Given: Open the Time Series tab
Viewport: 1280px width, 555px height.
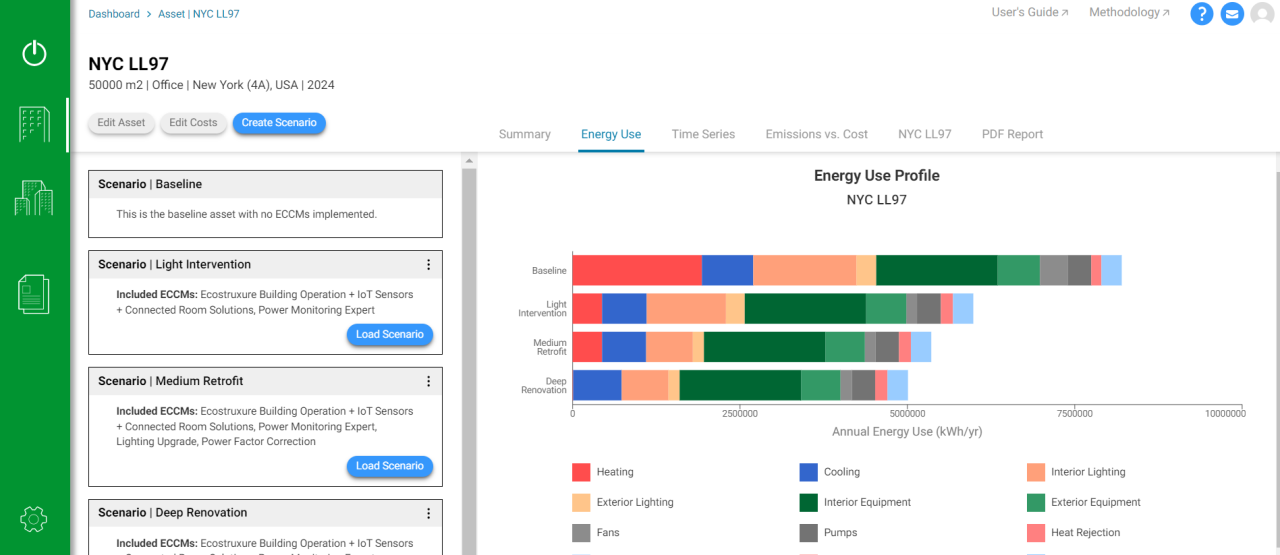Looking at the screenshot, I should [703, 134].
